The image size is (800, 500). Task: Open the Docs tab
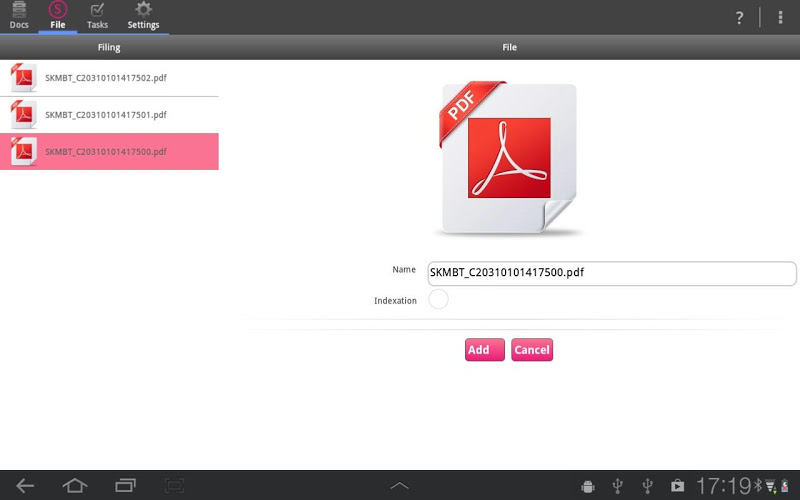point(19,16)
